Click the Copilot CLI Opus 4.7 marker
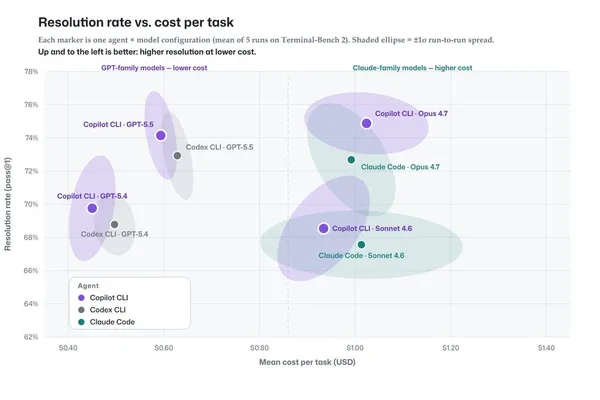600x400 pixels. pos(366,123)
